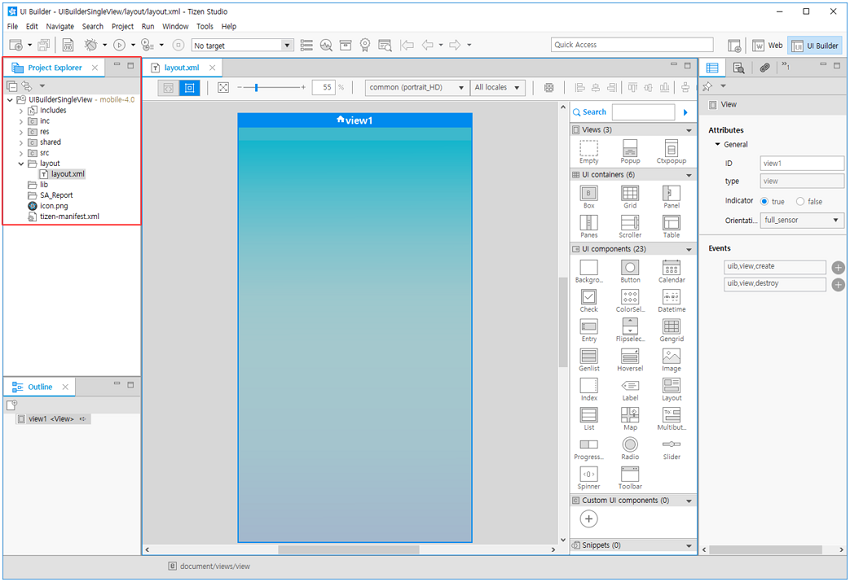The width and height of the screenshot is (850, 582).
Task: Open the common (portrait_HD) resolution dropdown
Action: coord(414,87)
